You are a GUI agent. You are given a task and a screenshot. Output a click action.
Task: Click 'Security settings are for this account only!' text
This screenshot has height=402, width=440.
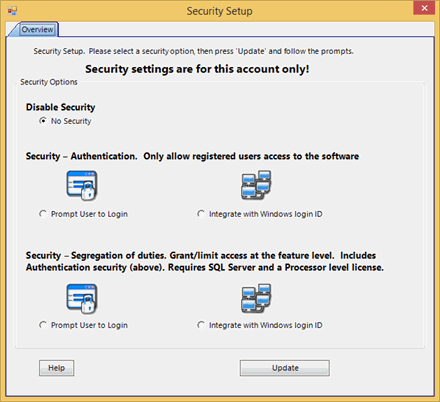pos(197,69)
